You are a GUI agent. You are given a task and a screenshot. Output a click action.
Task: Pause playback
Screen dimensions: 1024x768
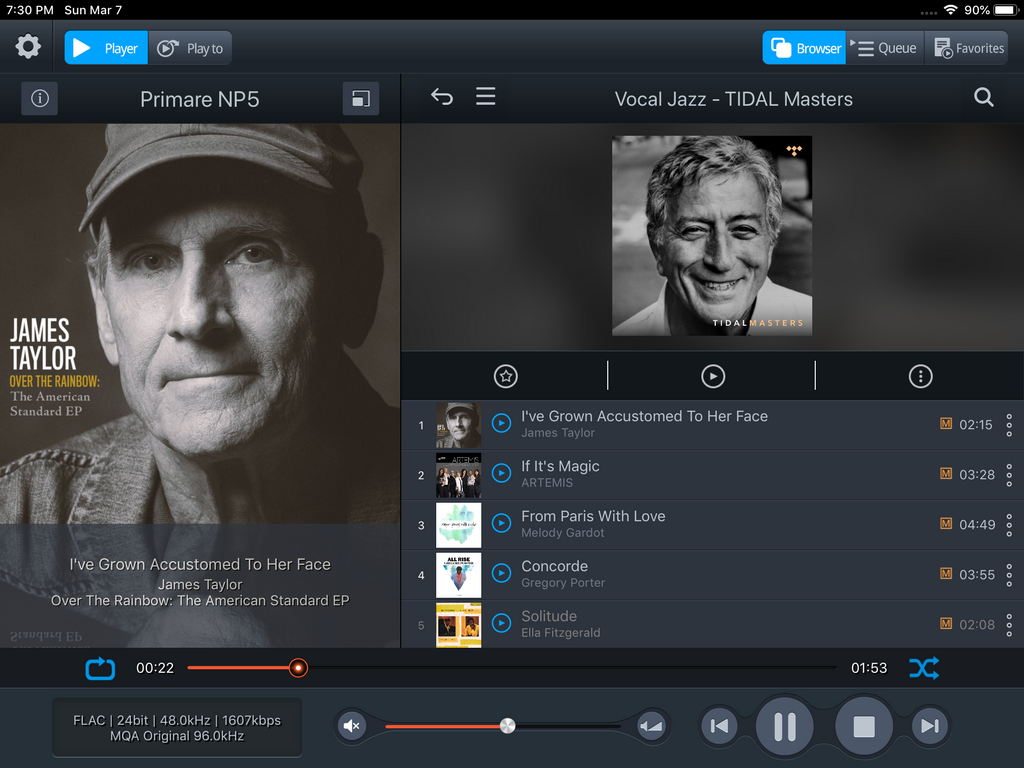[x=784, y=726]
